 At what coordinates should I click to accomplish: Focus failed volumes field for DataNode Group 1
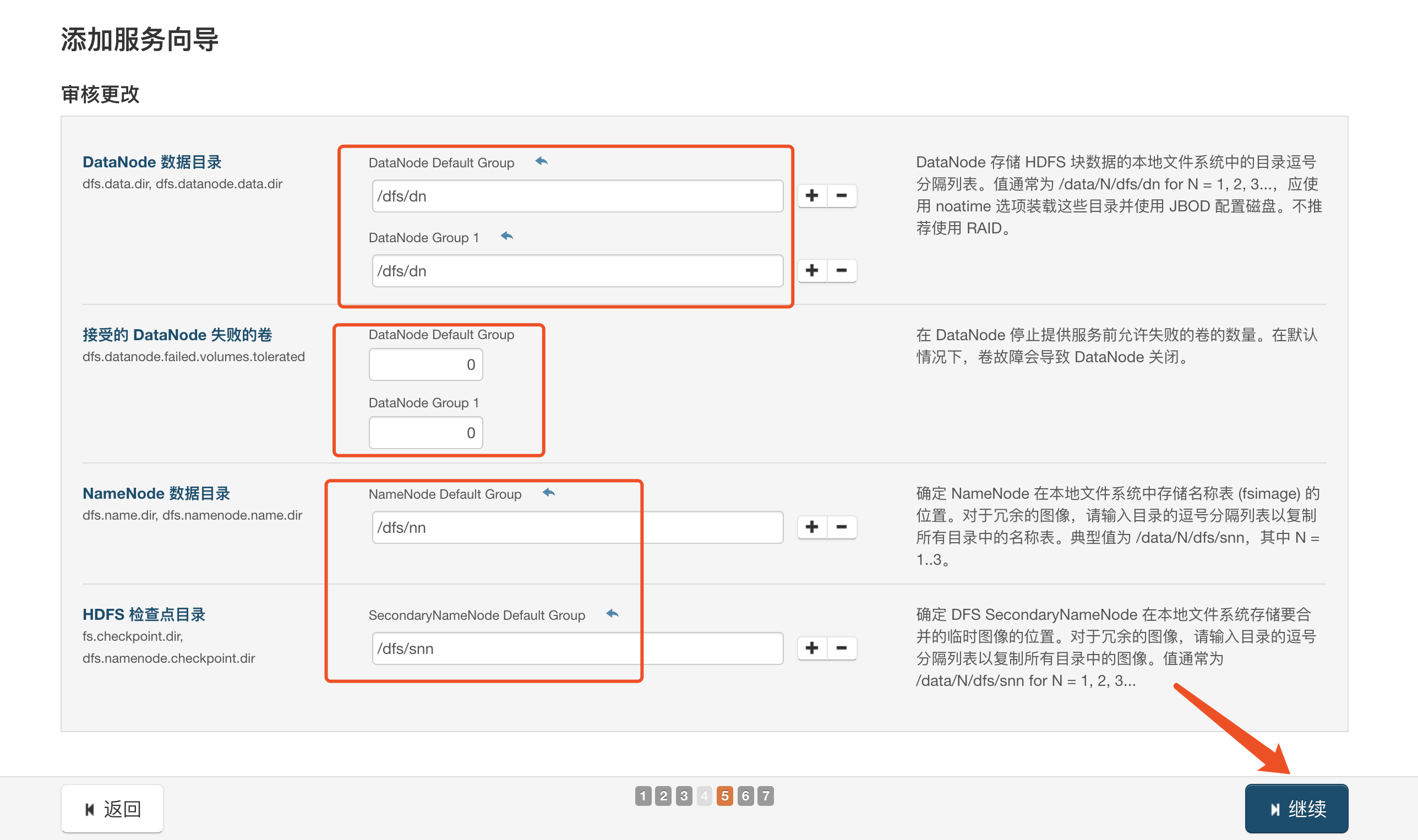[x=426, y=433]
